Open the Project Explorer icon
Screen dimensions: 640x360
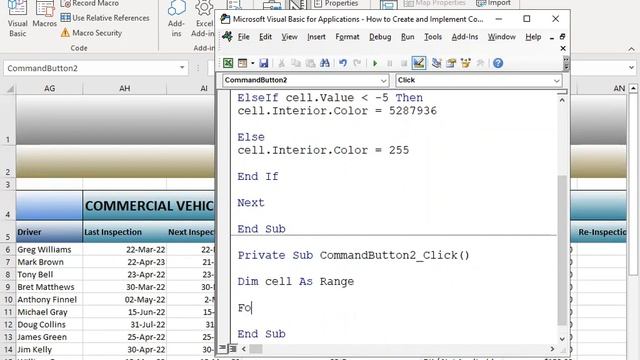click(x=437, y=63)
